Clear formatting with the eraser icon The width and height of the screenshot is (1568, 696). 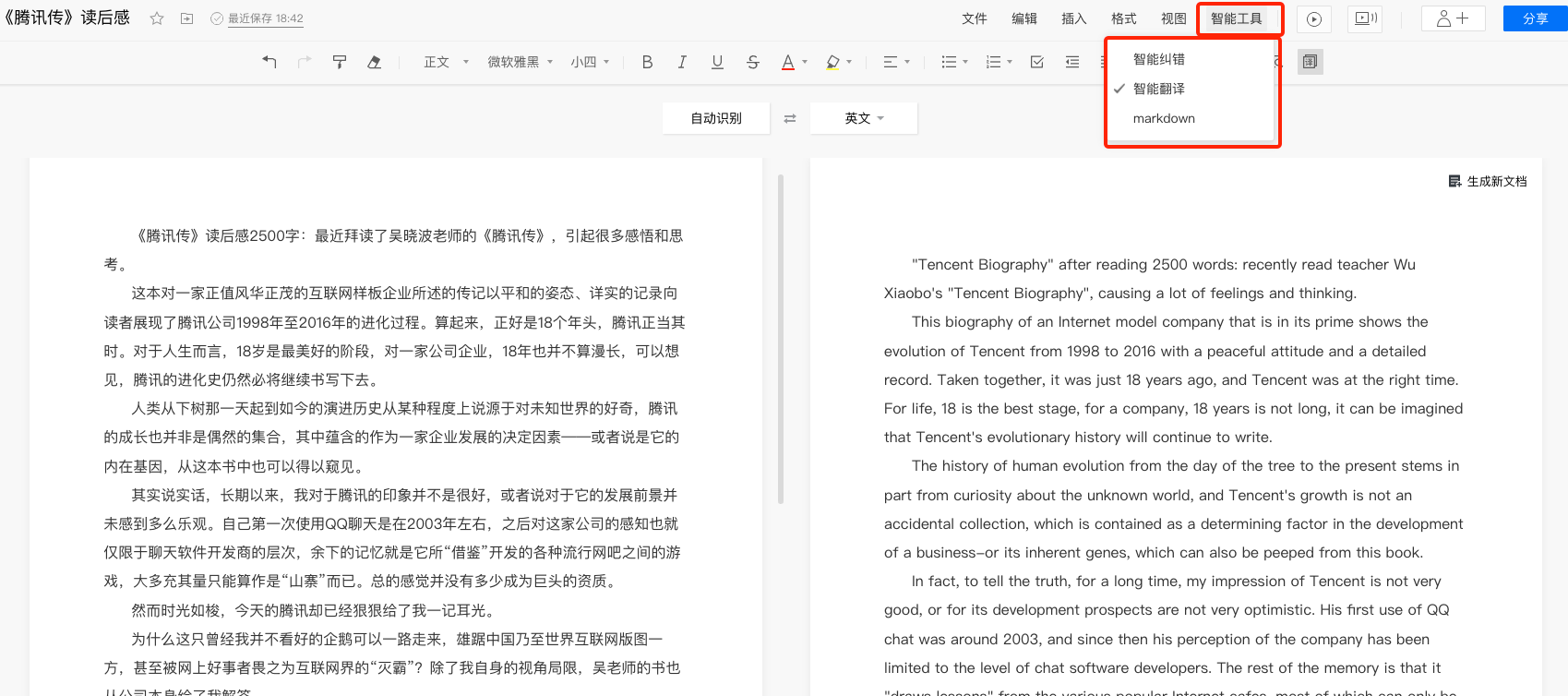tap(374, 62)
